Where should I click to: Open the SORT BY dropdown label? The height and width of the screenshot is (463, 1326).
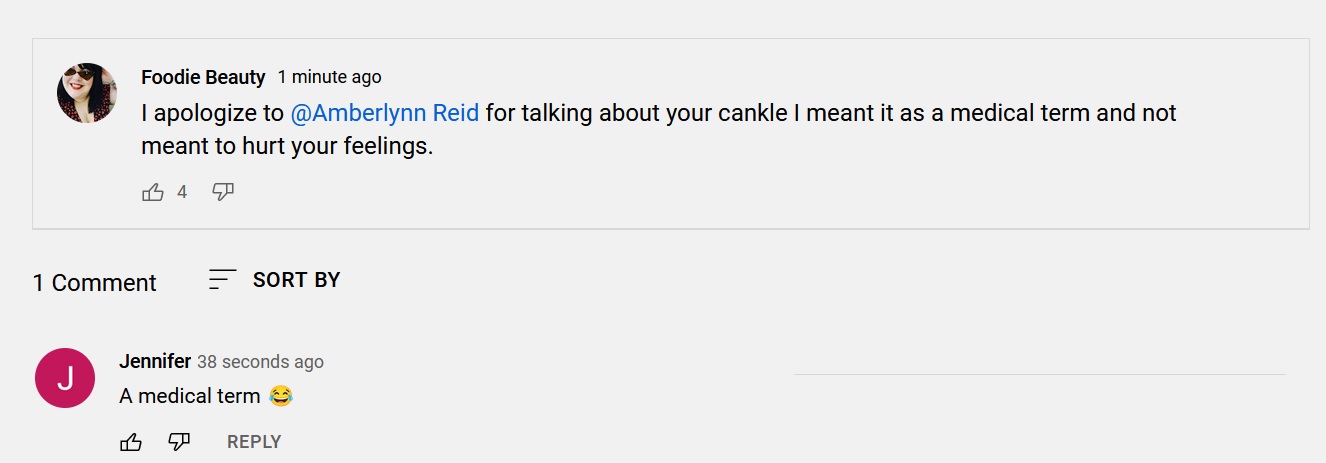296,280
